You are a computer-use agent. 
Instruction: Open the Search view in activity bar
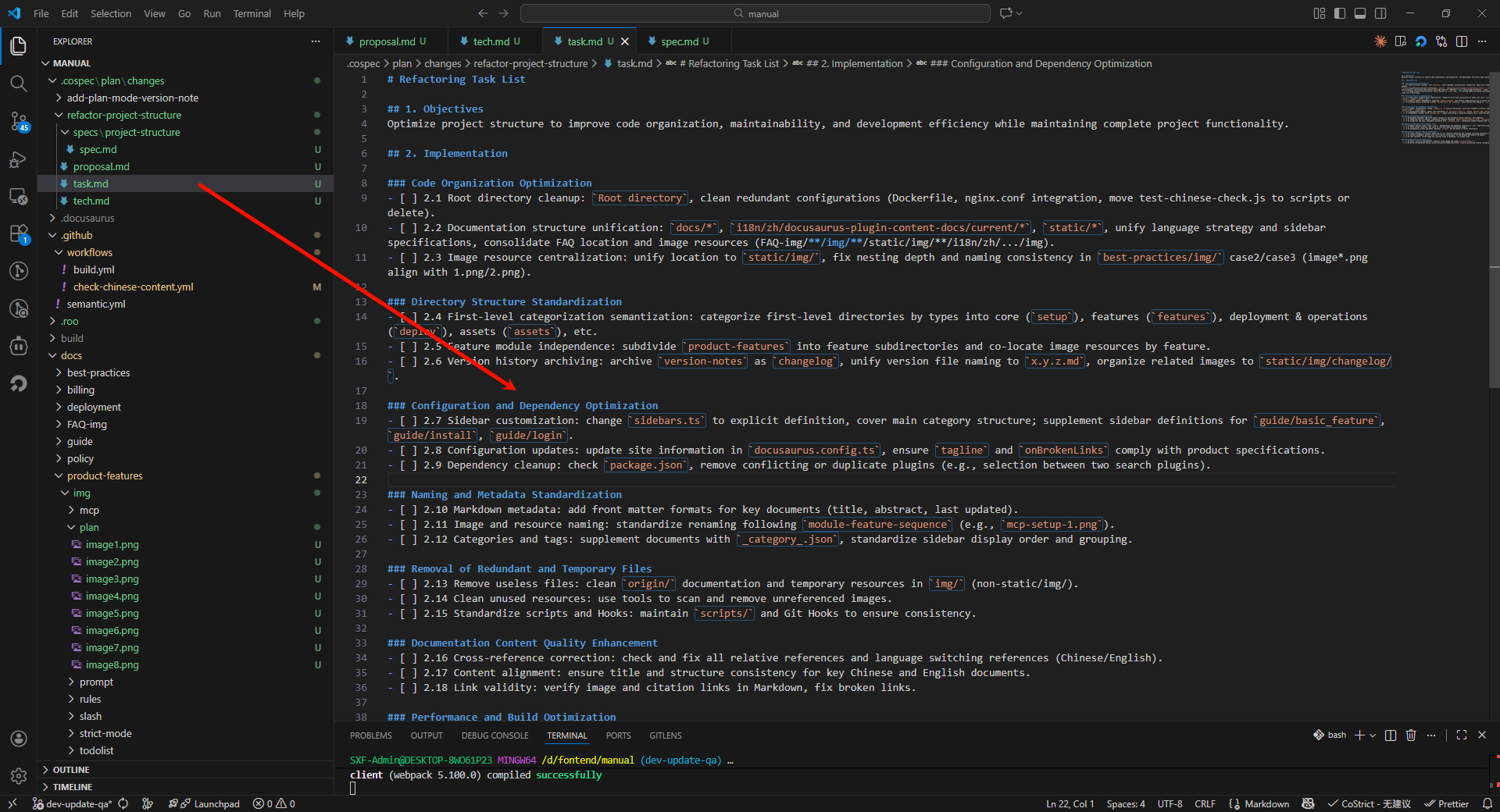click(x=18, y=84)
